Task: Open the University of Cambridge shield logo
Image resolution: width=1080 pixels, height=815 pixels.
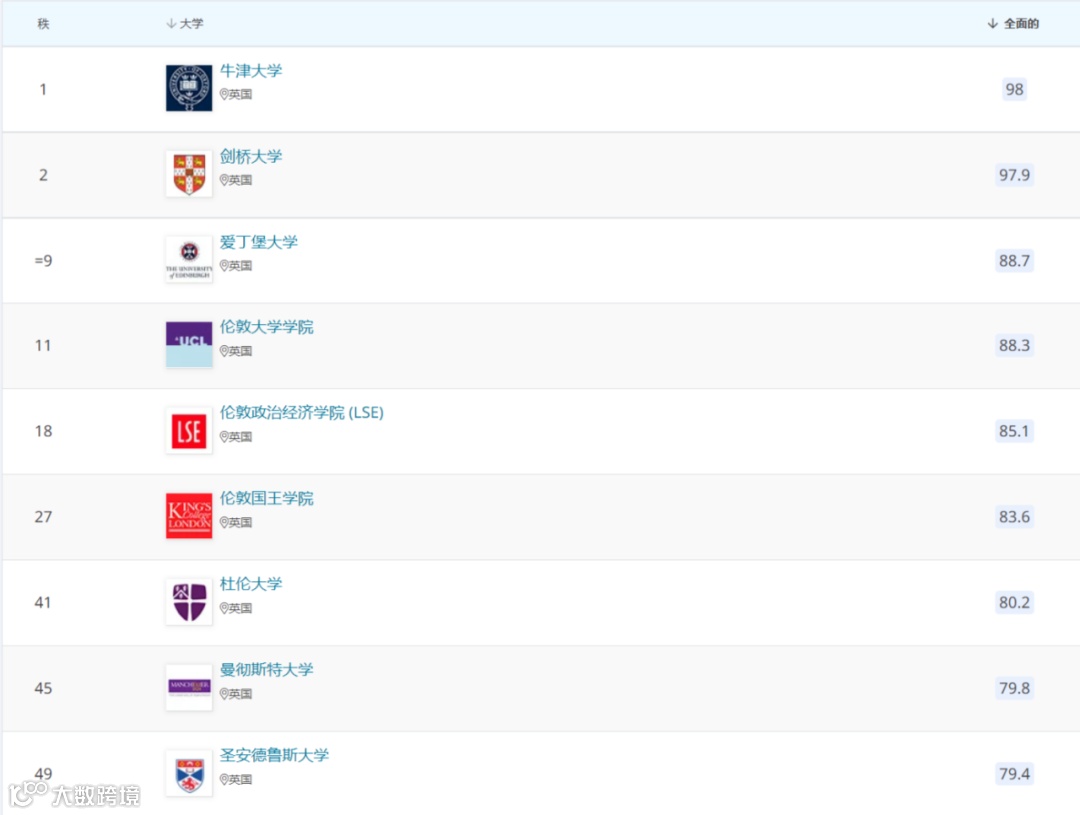Action: pos(189,174)
